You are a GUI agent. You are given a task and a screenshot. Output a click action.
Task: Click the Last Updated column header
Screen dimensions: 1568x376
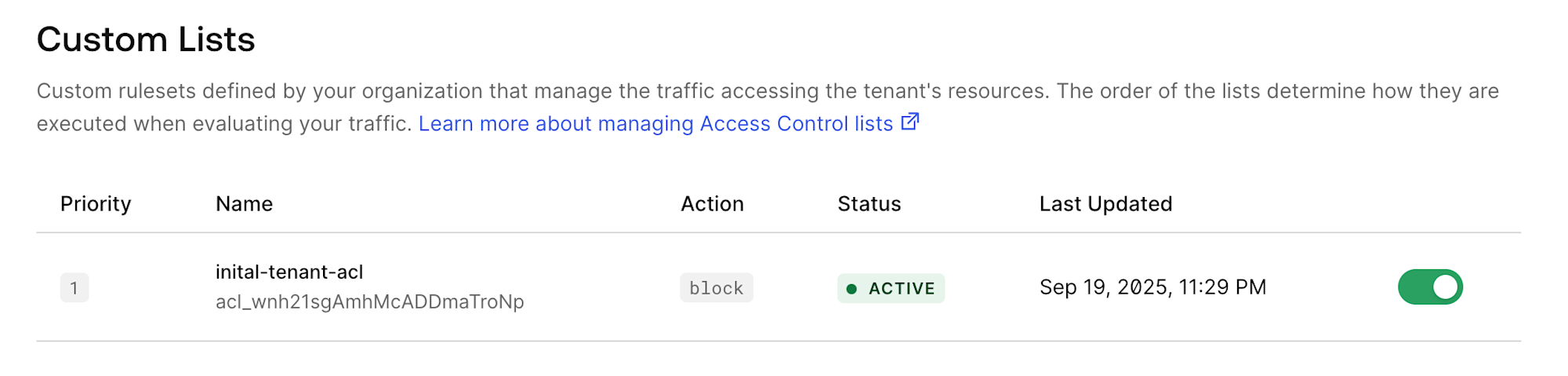[1105, 204]
